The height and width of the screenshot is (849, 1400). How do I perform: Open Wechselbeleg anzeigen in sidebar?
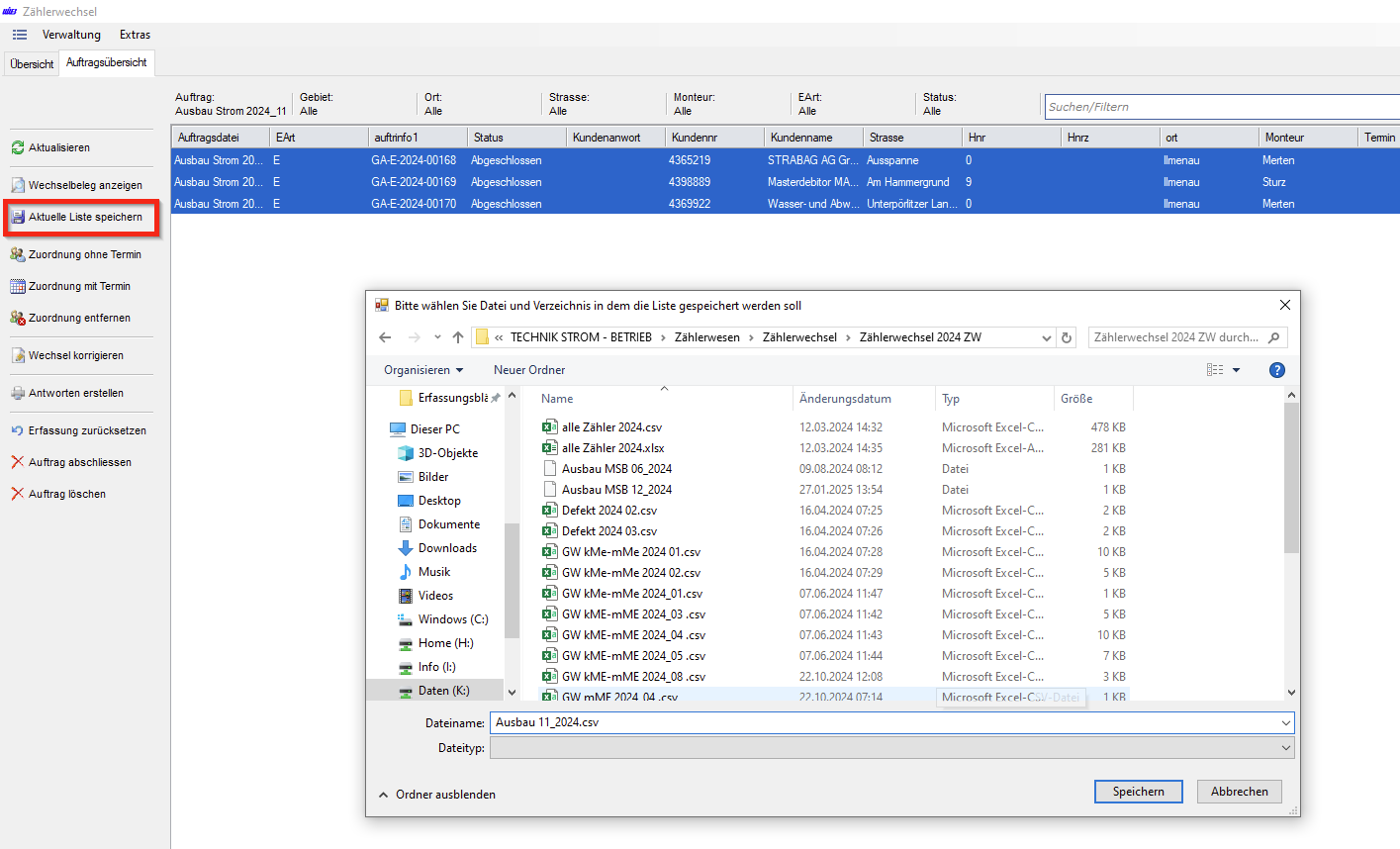click(x=84, y=185)
